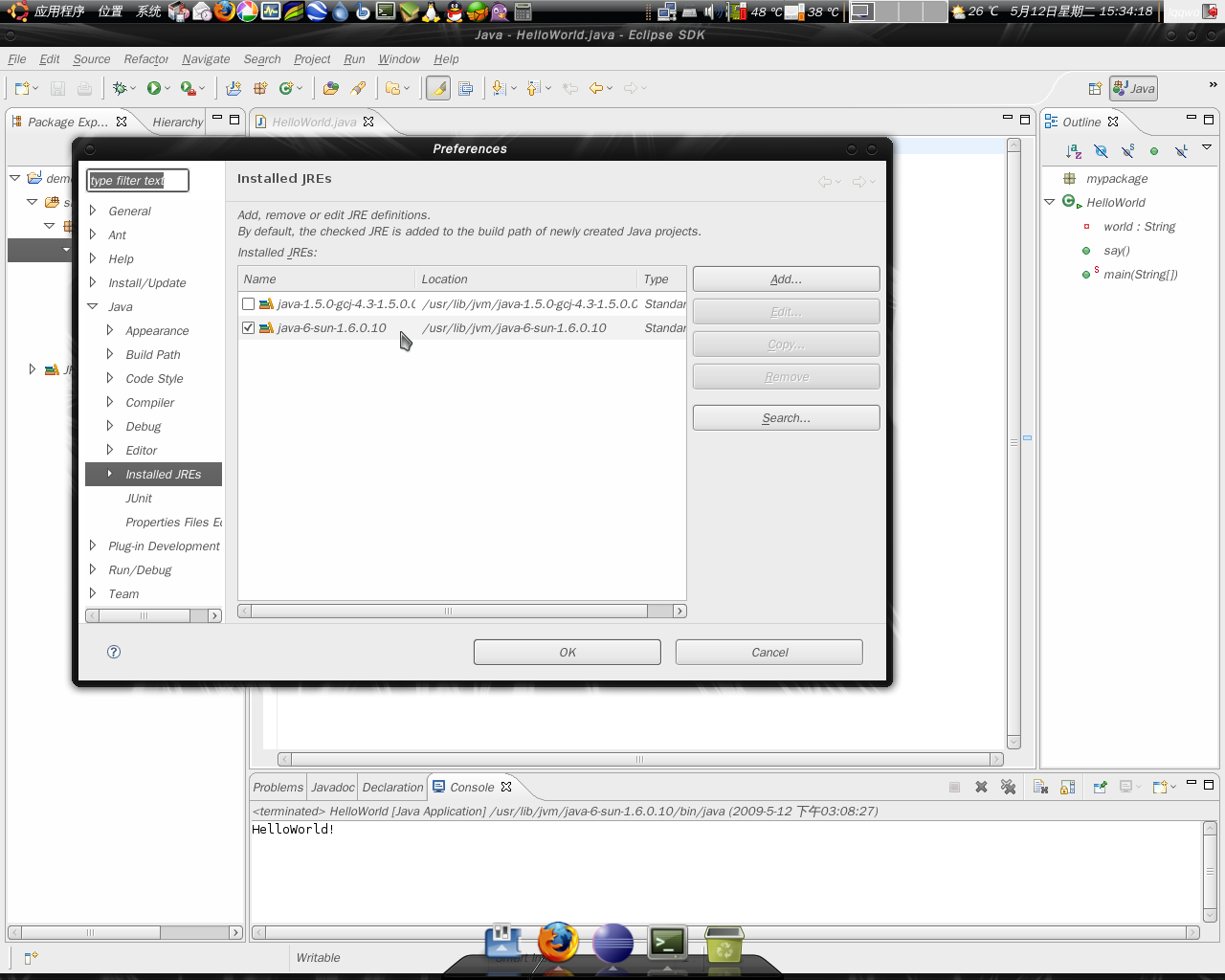
Task: Toggle Hide Non-Public Members in Outline
Action: 1154,151
